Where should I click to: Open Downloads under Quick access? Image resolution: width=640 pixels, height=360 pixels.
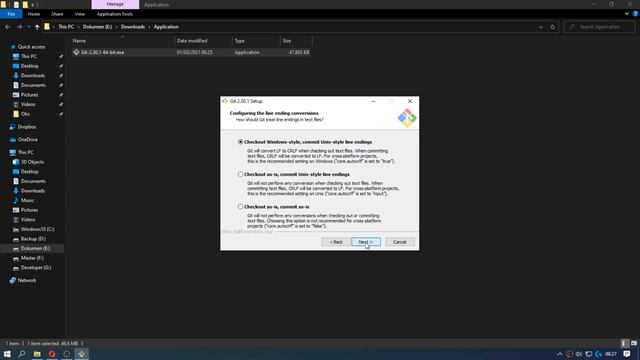[33, 76]
